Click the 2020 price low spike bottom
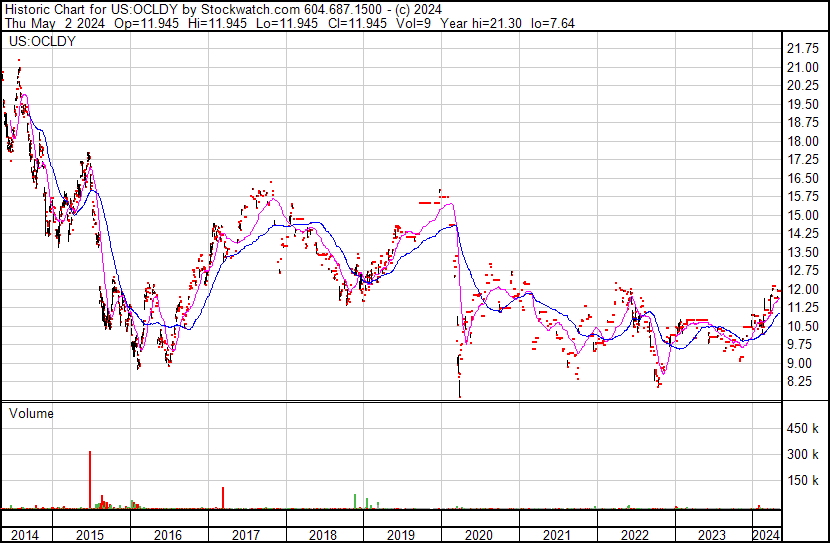The image size is (830, 543). click(x=459, y=394)
